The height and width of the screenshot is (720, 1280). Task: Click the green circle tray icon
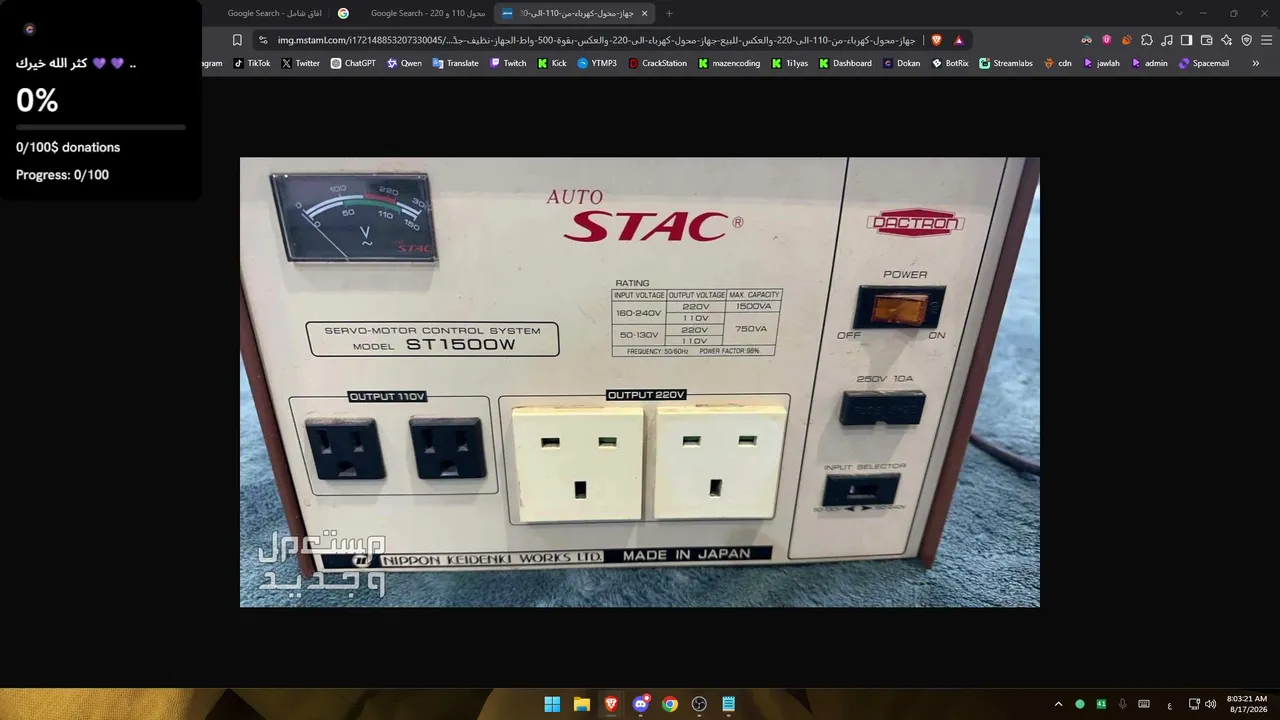pyautogui.click(x=1080, y=704)
